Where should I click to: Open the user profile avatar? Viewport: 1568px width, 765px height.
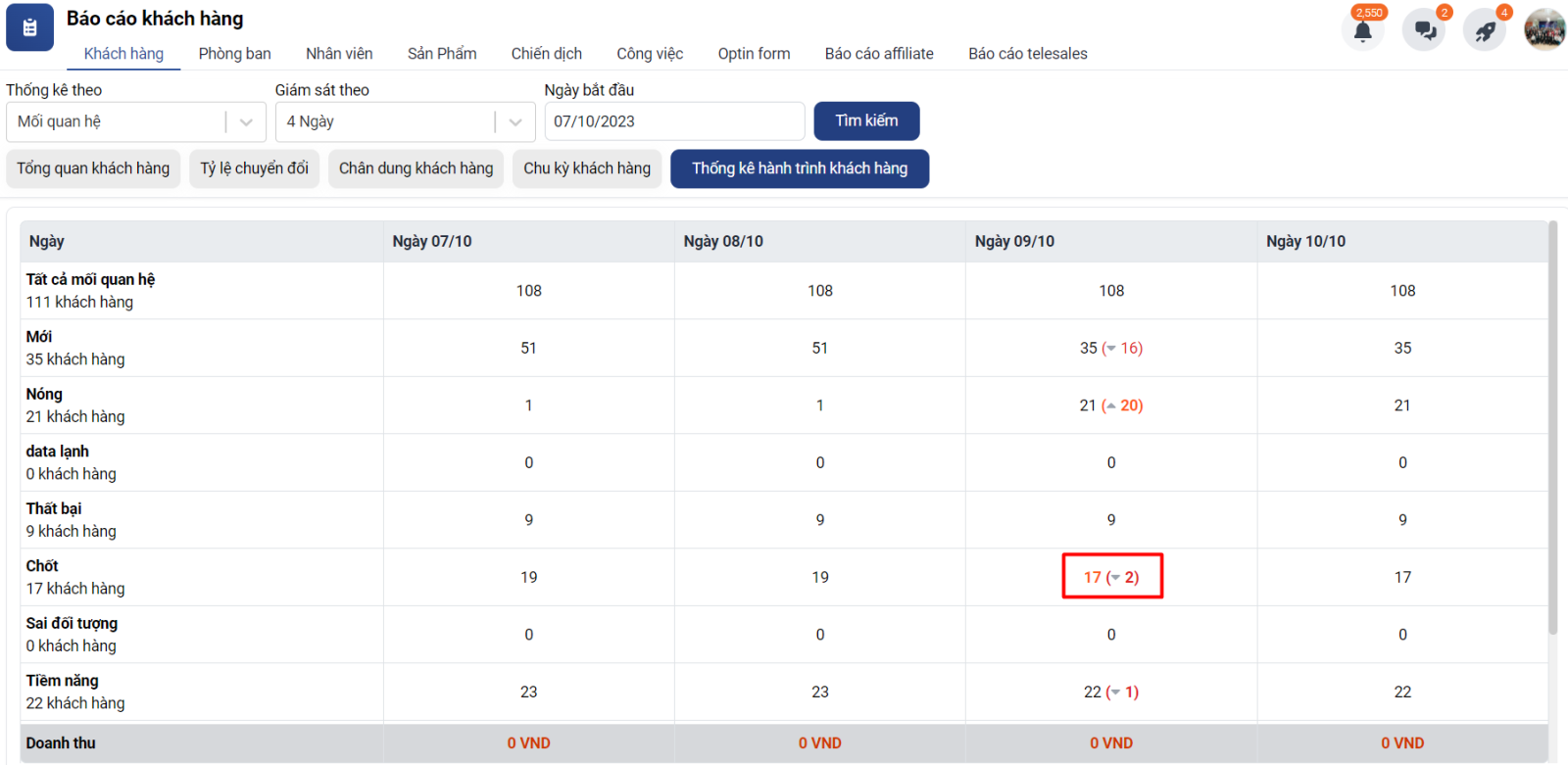pyautogui.click(x=1544, y=28)
